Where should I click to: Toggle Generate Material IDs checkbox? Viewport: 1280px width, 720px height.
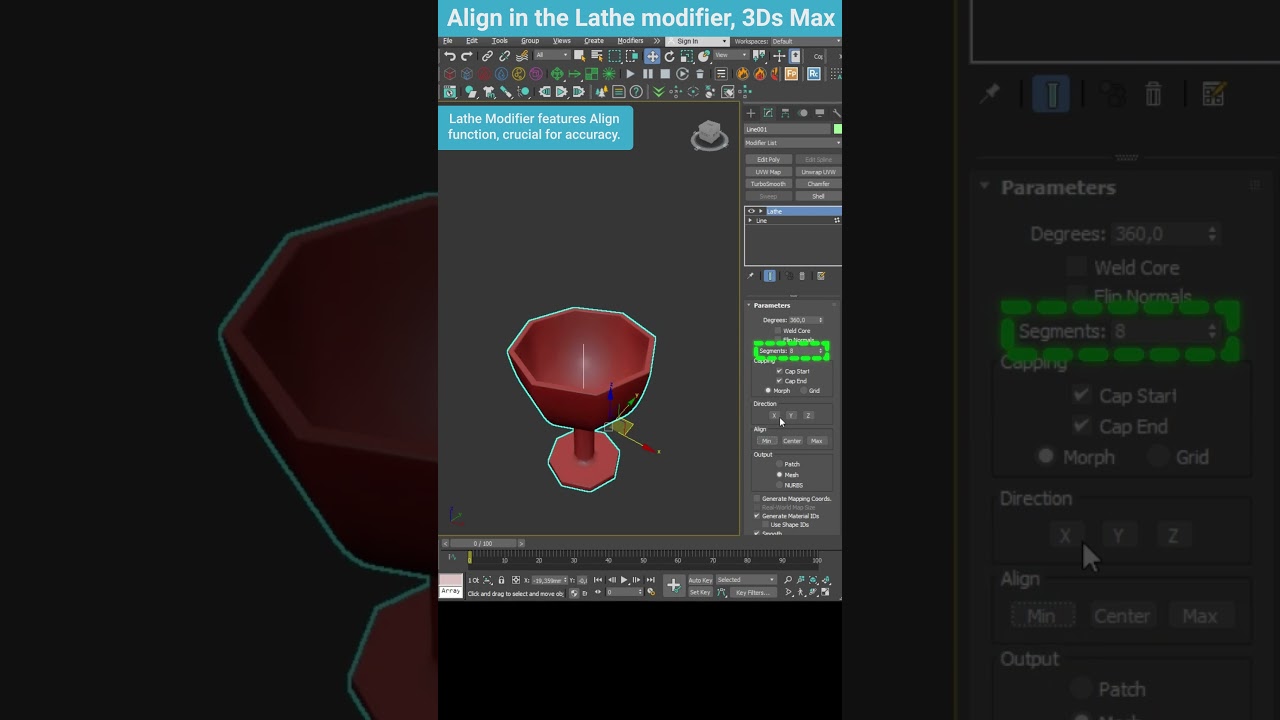[757, 516]
